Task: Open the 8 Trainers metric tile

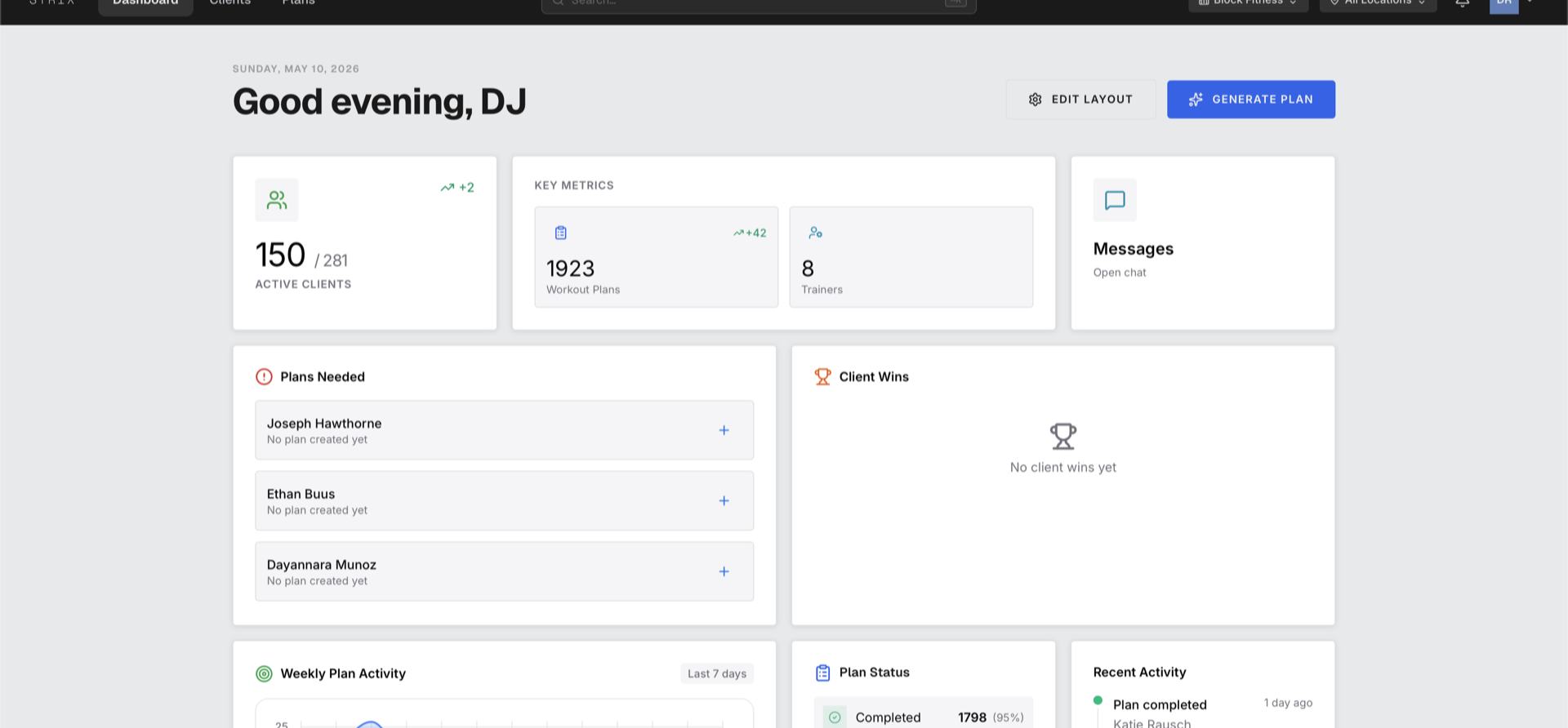Action: (911, 257)
